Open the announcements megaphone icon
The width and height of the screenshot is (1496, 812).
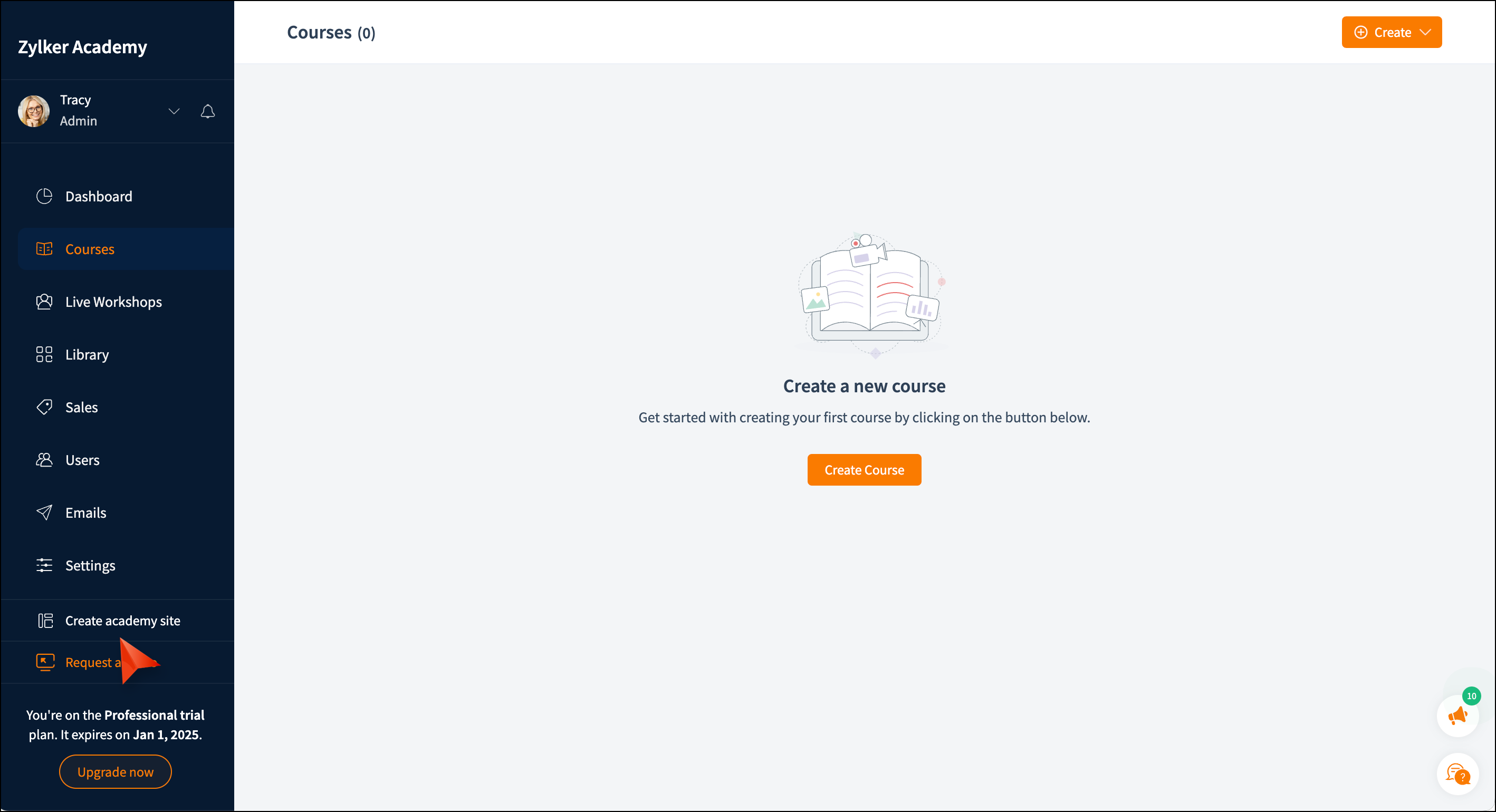coord(1457,716)
